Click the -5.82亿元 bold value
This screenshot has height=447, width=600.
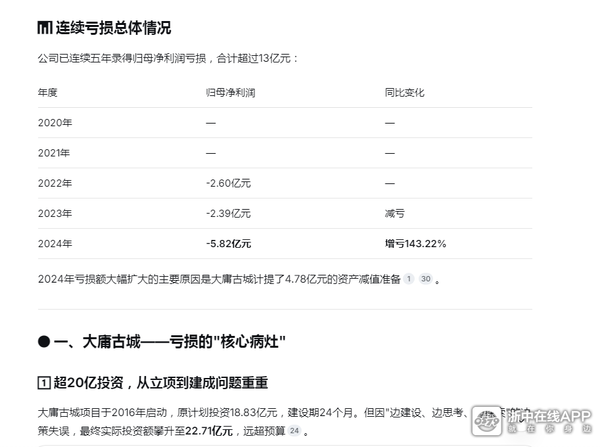(228, 243)
